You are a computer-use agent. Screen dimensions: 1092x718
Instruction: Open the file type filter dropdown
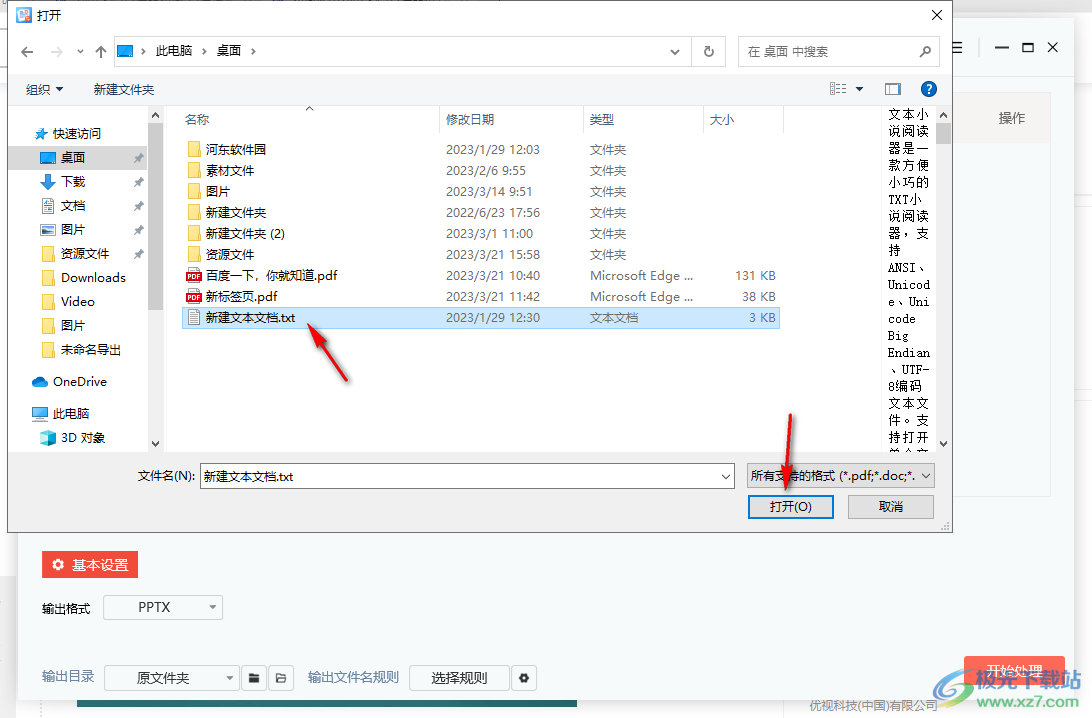click(x=841, y=476)
